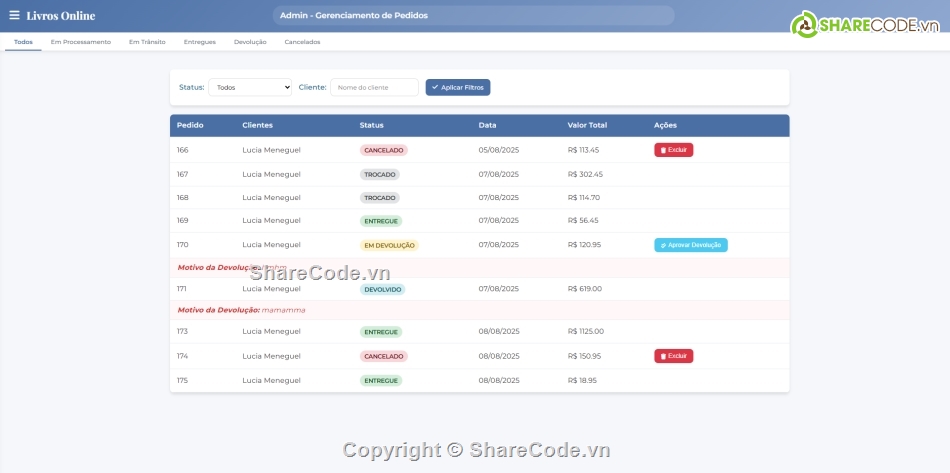The image size is (950, 473).
Task: Approve the return for order 170
Action: (x=690, y=245)
